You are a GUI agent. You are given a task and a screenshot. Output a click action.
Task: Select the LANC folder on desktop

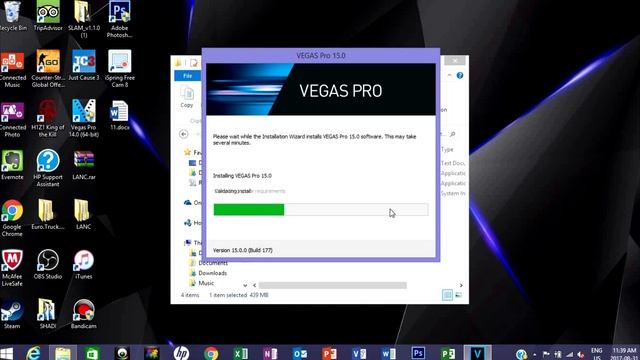pyautogui.click(x=83, y=215)
